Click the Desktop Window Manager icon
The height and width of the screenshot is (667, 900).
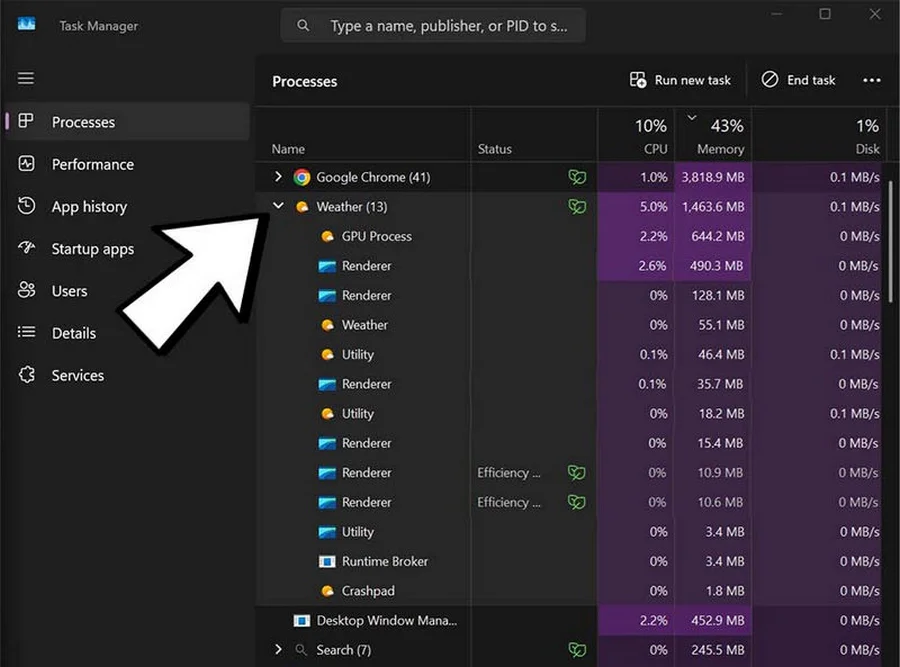(301, 621)
